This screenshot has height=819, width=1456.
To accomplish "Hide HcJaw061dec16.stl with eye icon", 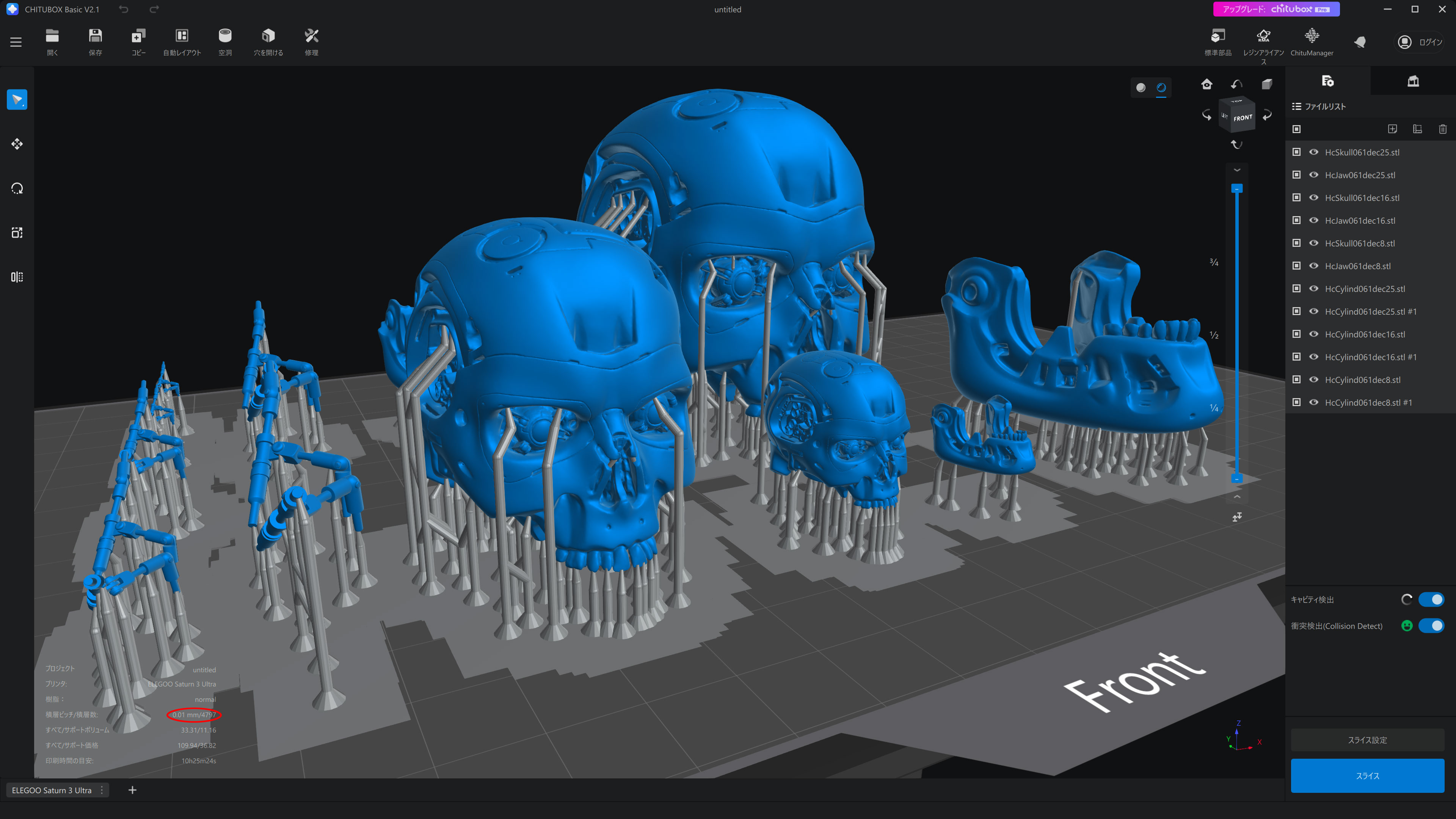I will 1313,220.
